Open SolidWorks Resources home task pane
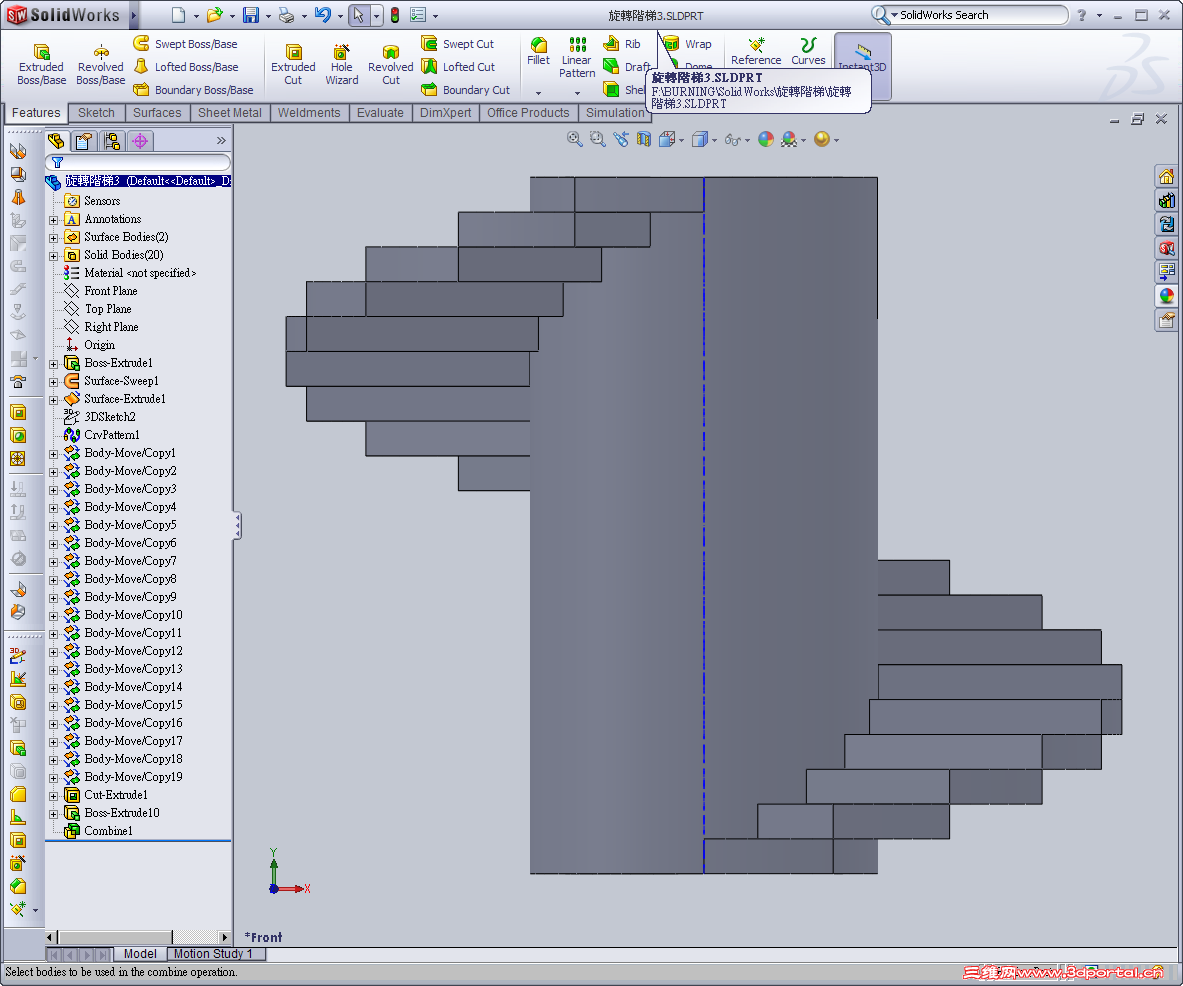The width and height of the screenshot is (1183, 986). [1166, 177]
